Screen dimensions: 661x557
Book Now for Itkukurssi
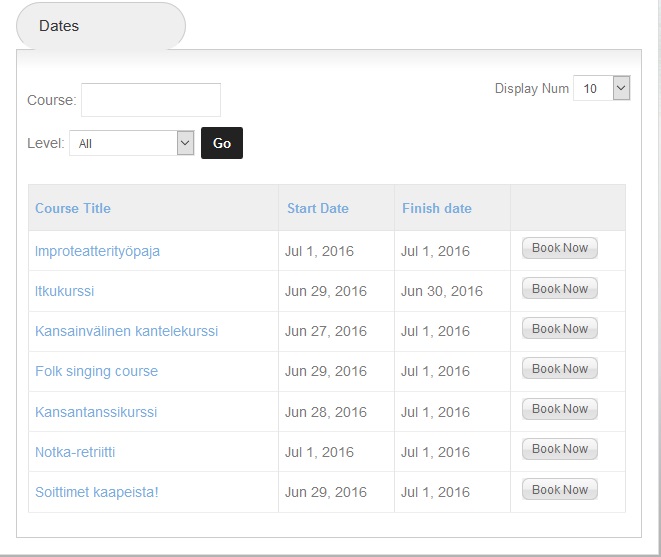(x=560, y=289)
